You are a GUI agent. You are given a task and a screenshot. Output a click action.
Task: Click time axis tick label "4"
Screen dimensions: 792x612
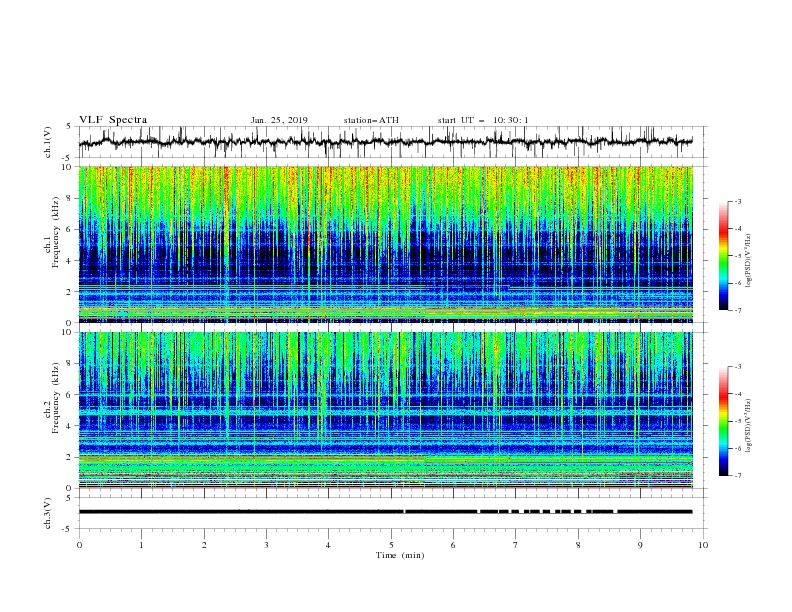[x=328, y=545]
